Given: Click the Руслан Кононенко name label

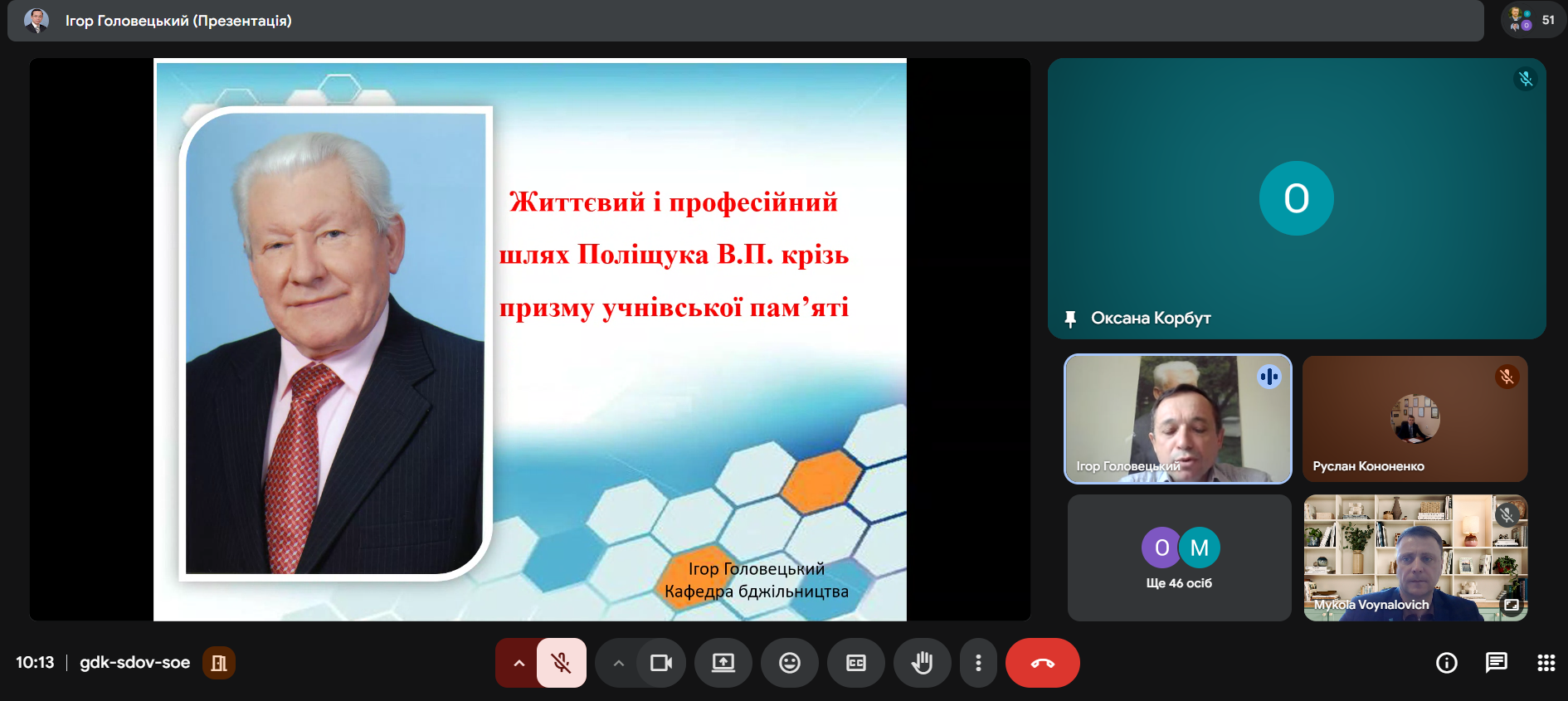Looking at the screenshot, I should [x=1368, y=466].
